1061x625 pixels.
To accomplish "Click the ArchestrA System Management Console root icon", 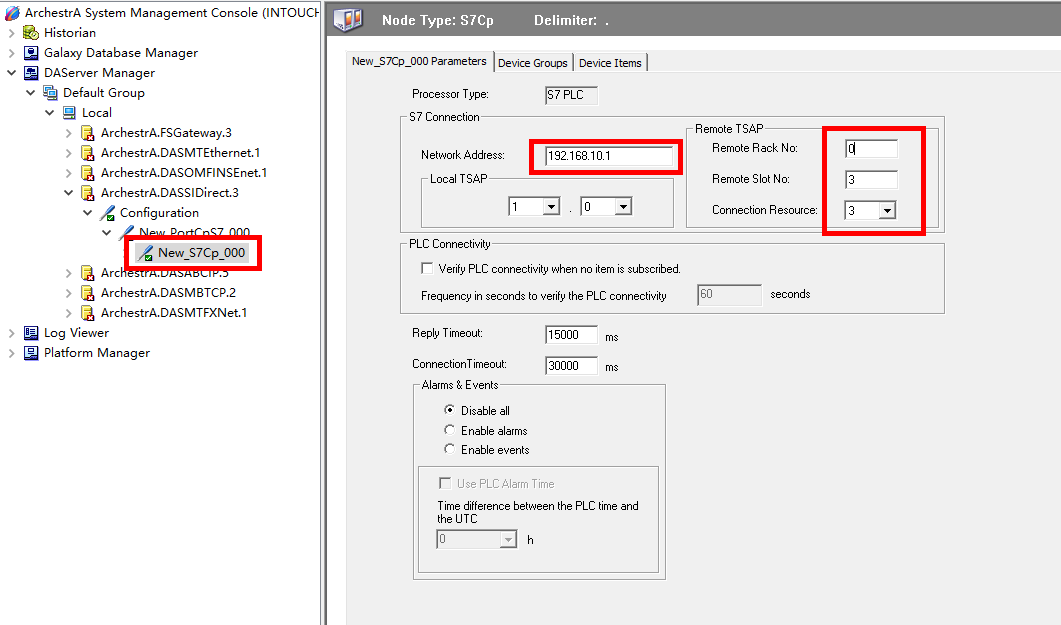I will coord(12,13).
